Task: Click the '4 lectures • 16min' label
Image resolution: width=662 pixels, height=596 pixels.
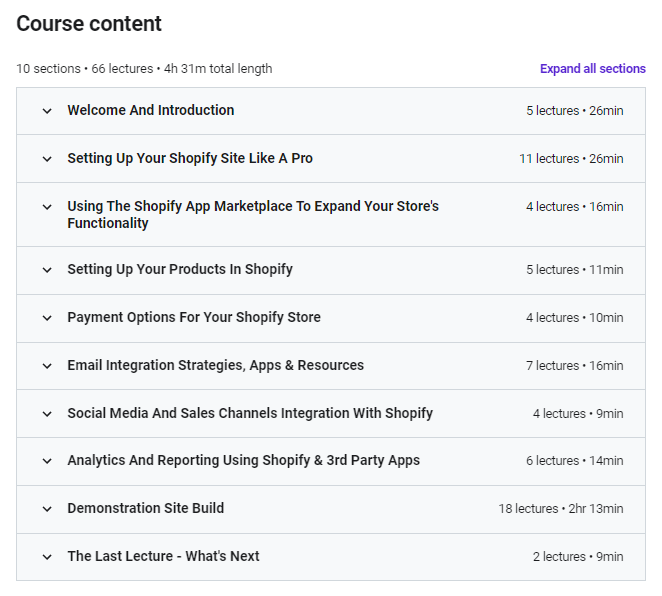Action: 575,207
